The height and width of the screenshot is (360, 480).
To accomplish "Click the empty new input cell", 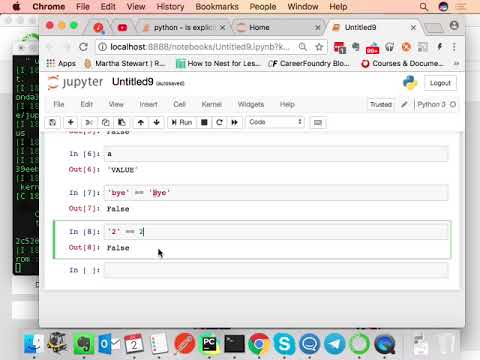I will (276, 270).
